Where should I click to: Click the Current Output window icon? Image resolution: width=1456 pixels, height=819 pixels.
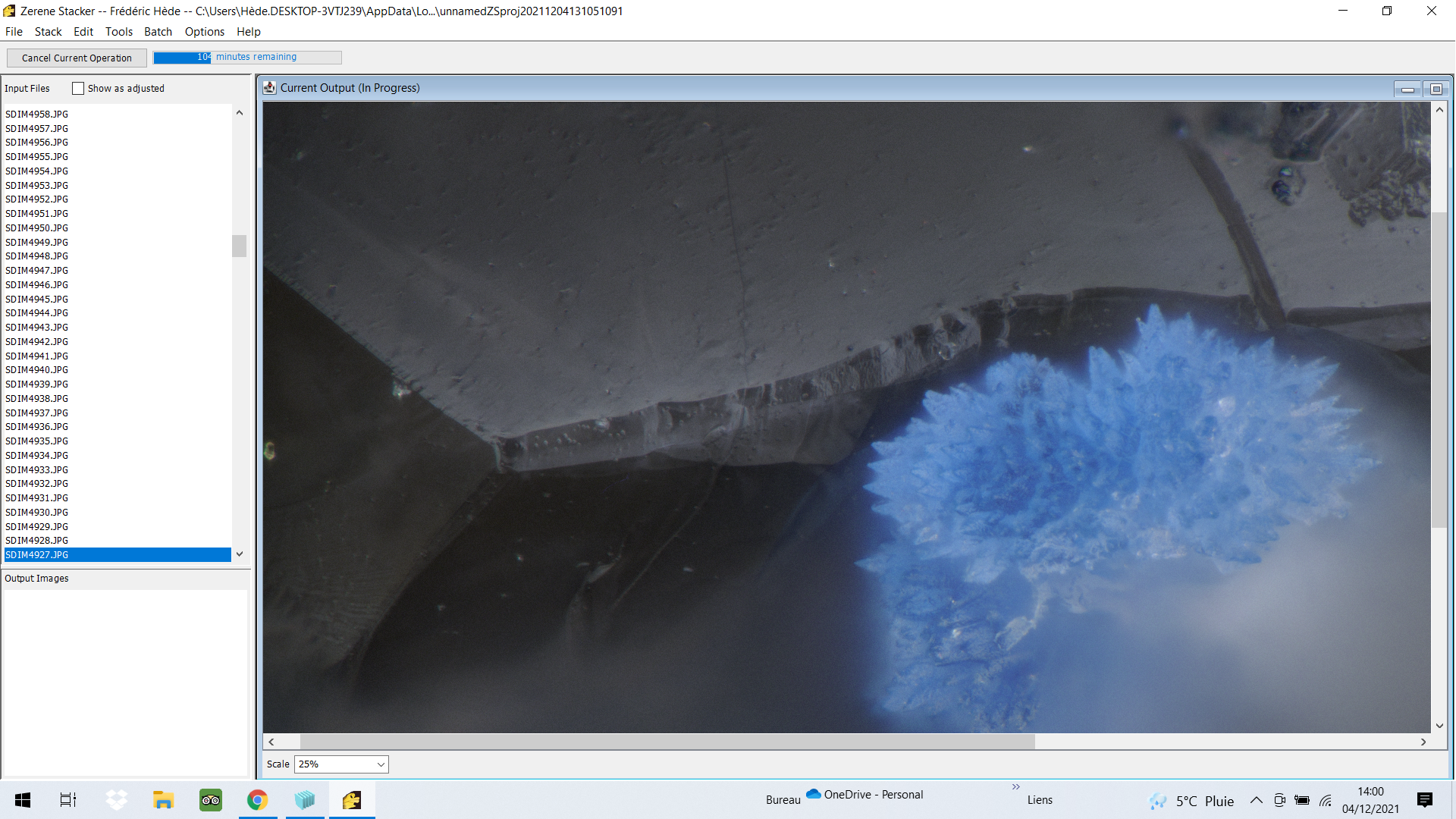[269, 88]
